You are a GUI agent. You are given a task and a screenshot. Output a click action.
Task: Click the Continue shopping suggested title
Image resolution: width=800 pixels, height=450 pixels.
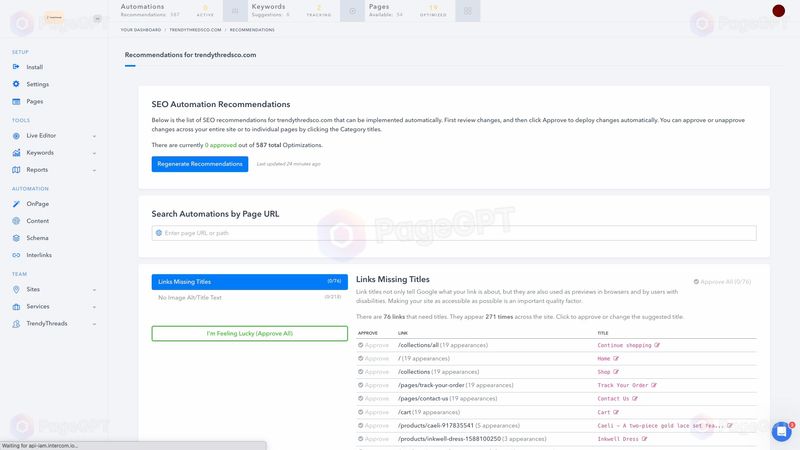pyautogui.click(x=624, y=345)
